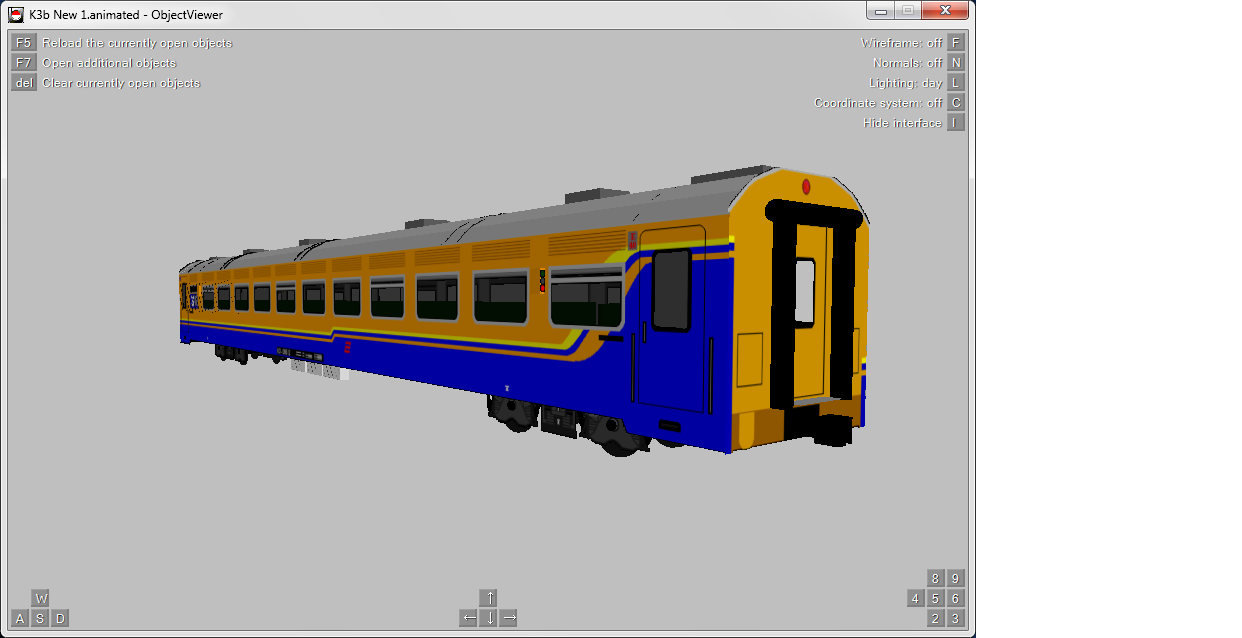
Task: Click the D key icon to move right
Action: click(x=61, y=617)
